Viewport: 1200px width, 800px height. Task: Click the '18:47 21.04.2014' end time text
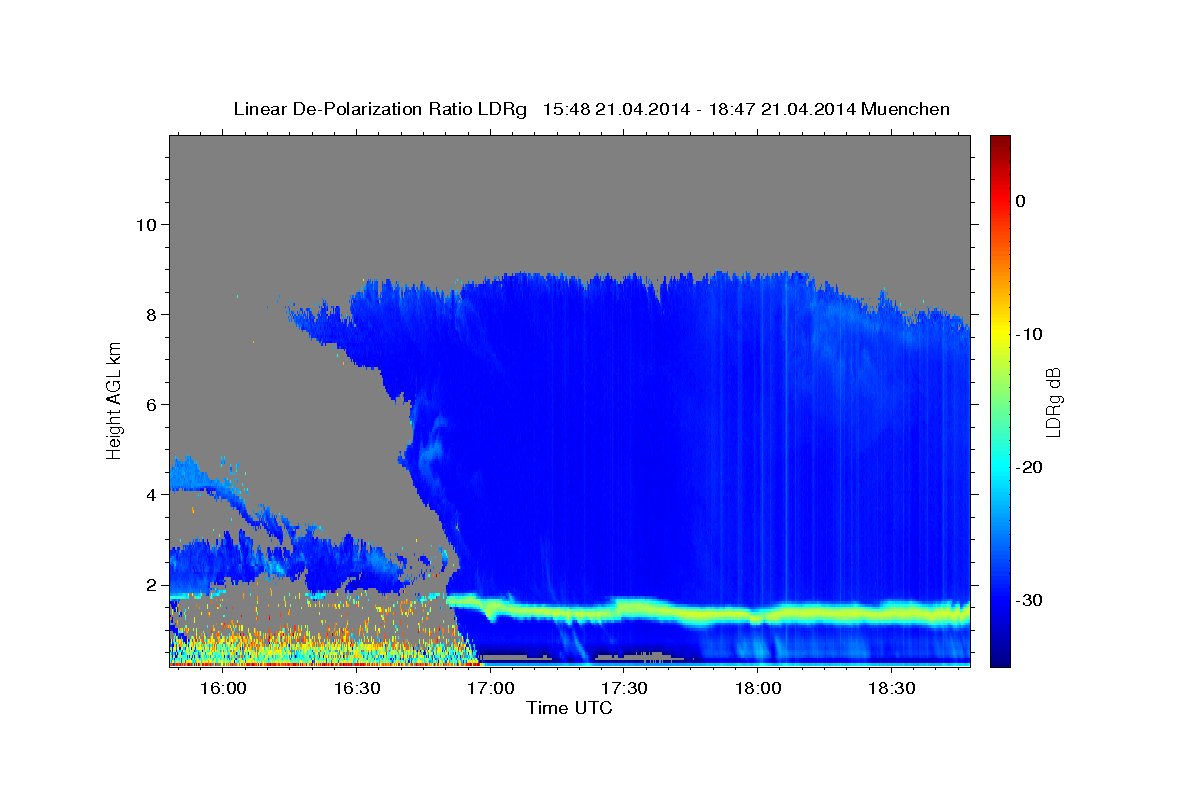tap(782, 109)
